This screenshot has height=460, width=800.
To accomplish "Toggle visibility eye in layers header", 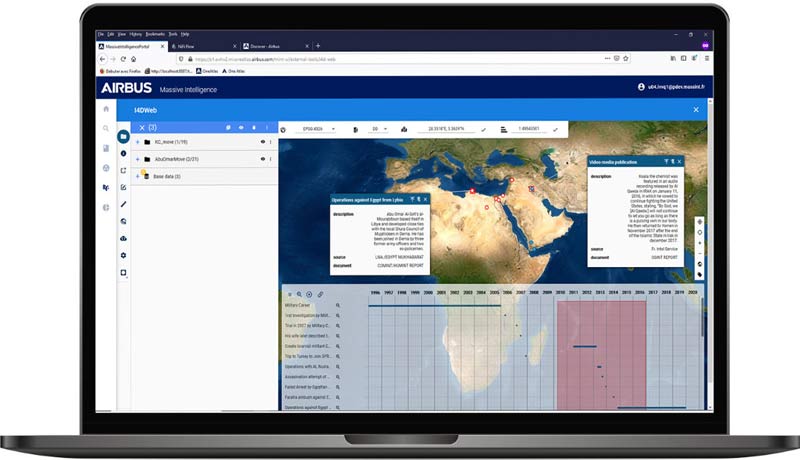I will (x=241, y=128).
